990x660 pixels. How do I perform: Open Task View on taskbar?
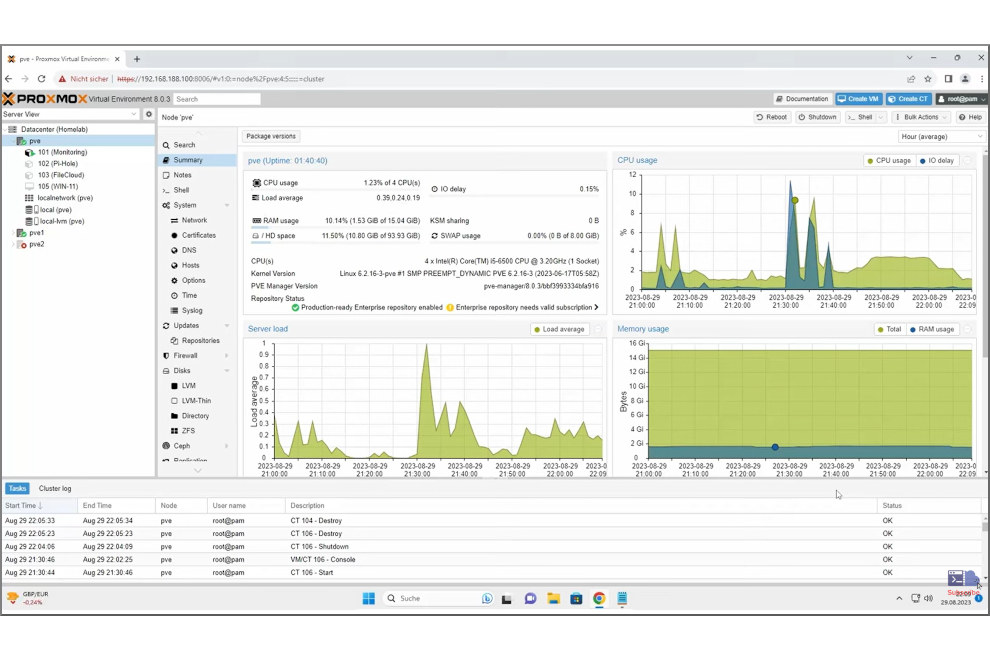(507, 599)
